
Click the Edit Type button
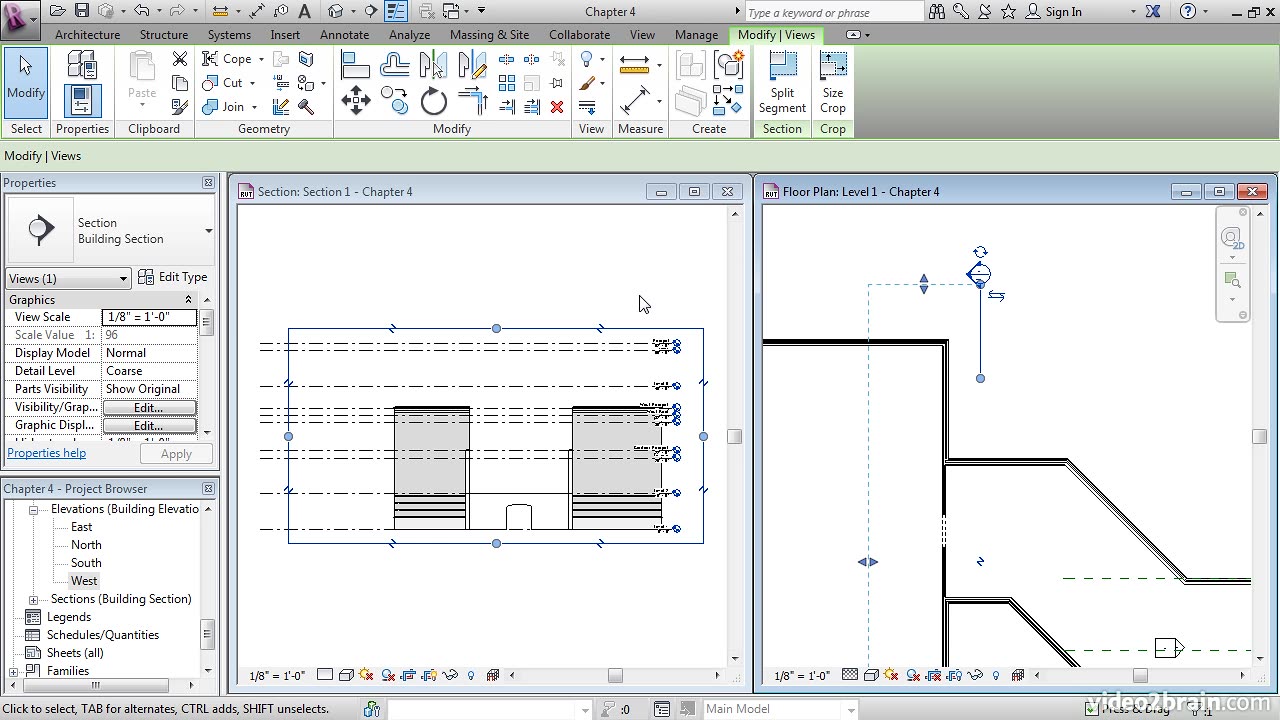pos(172,277)
